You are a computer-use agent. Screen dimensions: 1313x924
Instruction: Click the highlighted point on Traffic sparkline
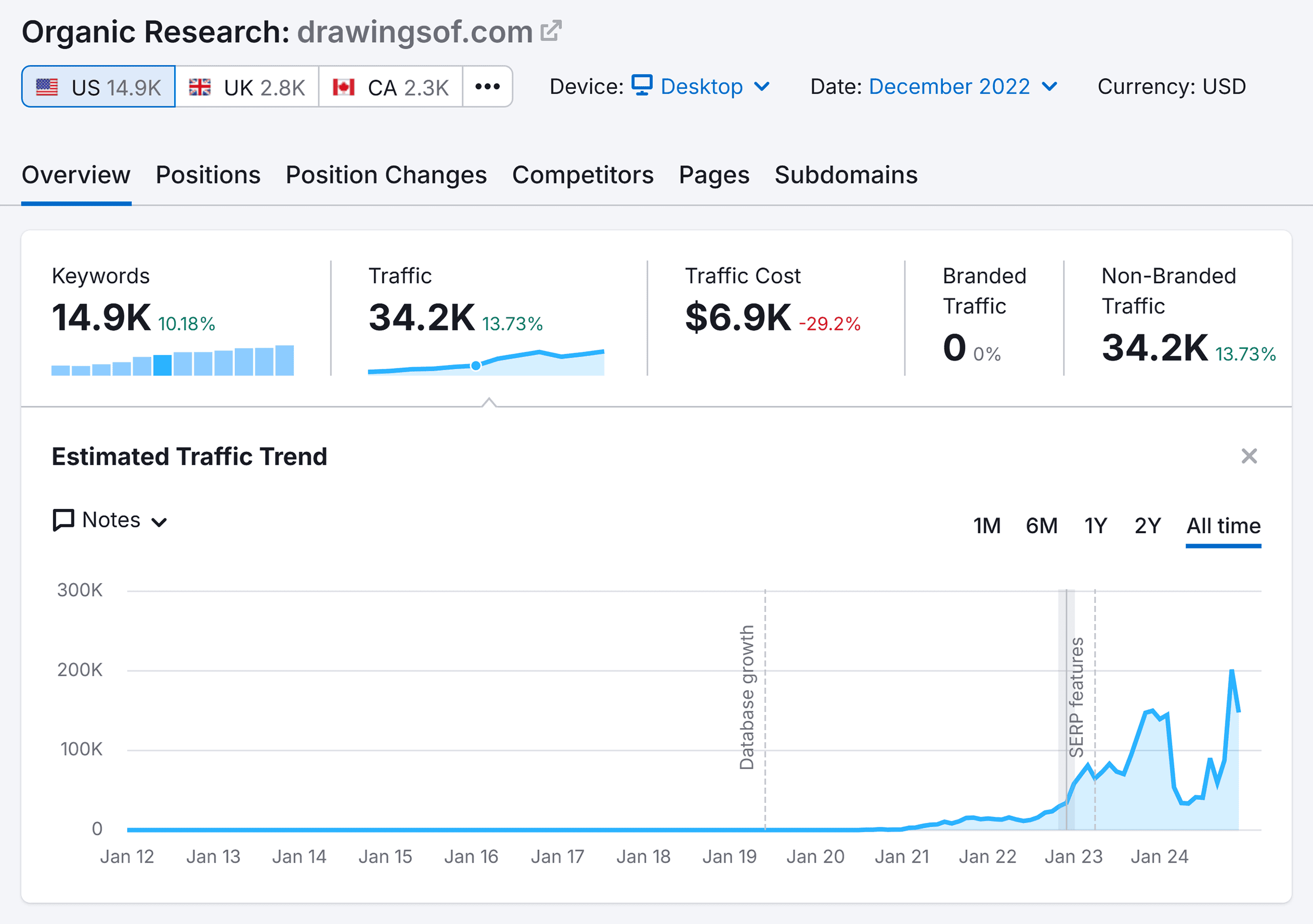476,366
